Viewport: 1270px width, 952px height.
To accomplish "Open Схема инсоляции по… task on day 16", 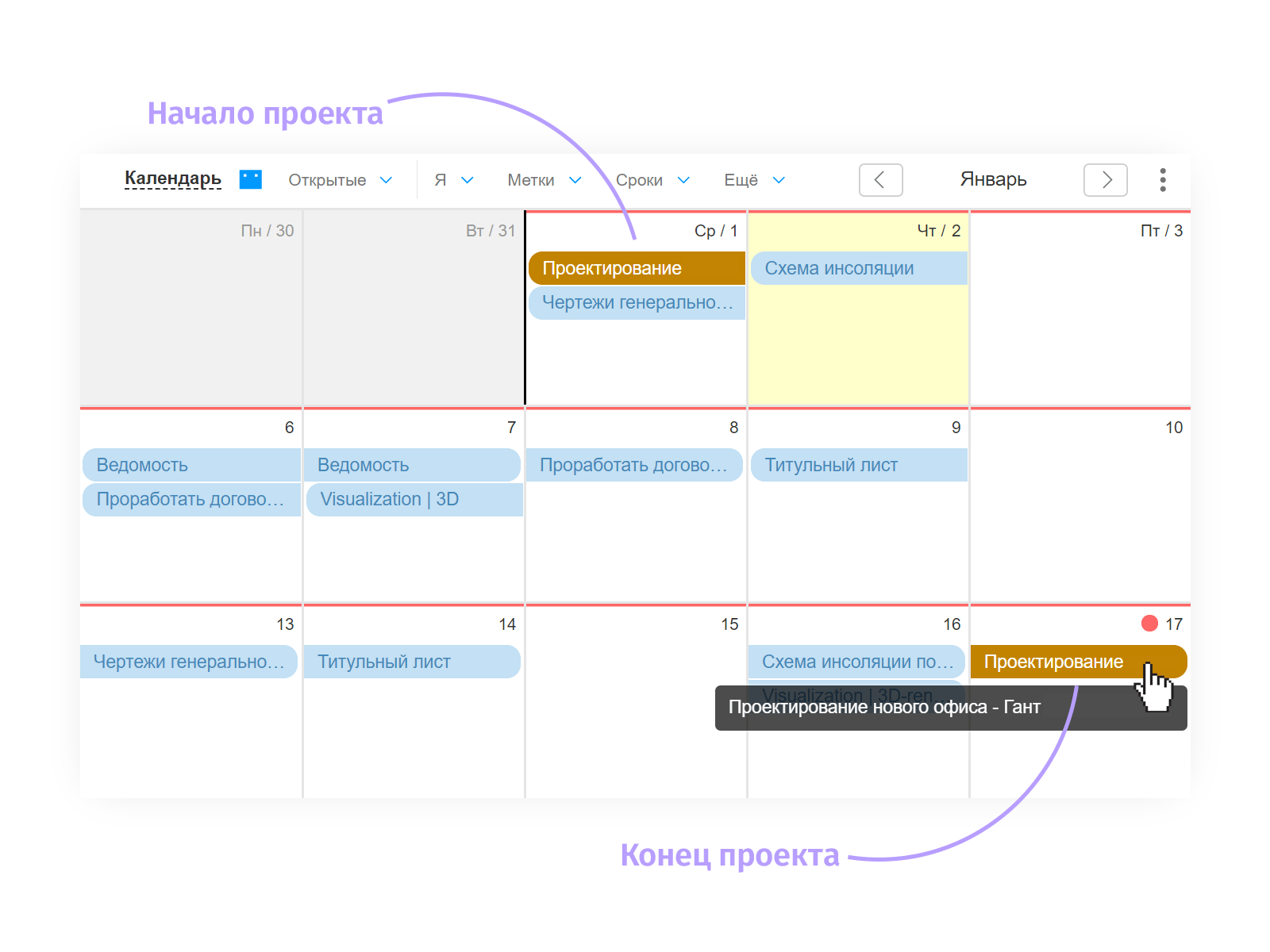I will (x=856, y=662).
